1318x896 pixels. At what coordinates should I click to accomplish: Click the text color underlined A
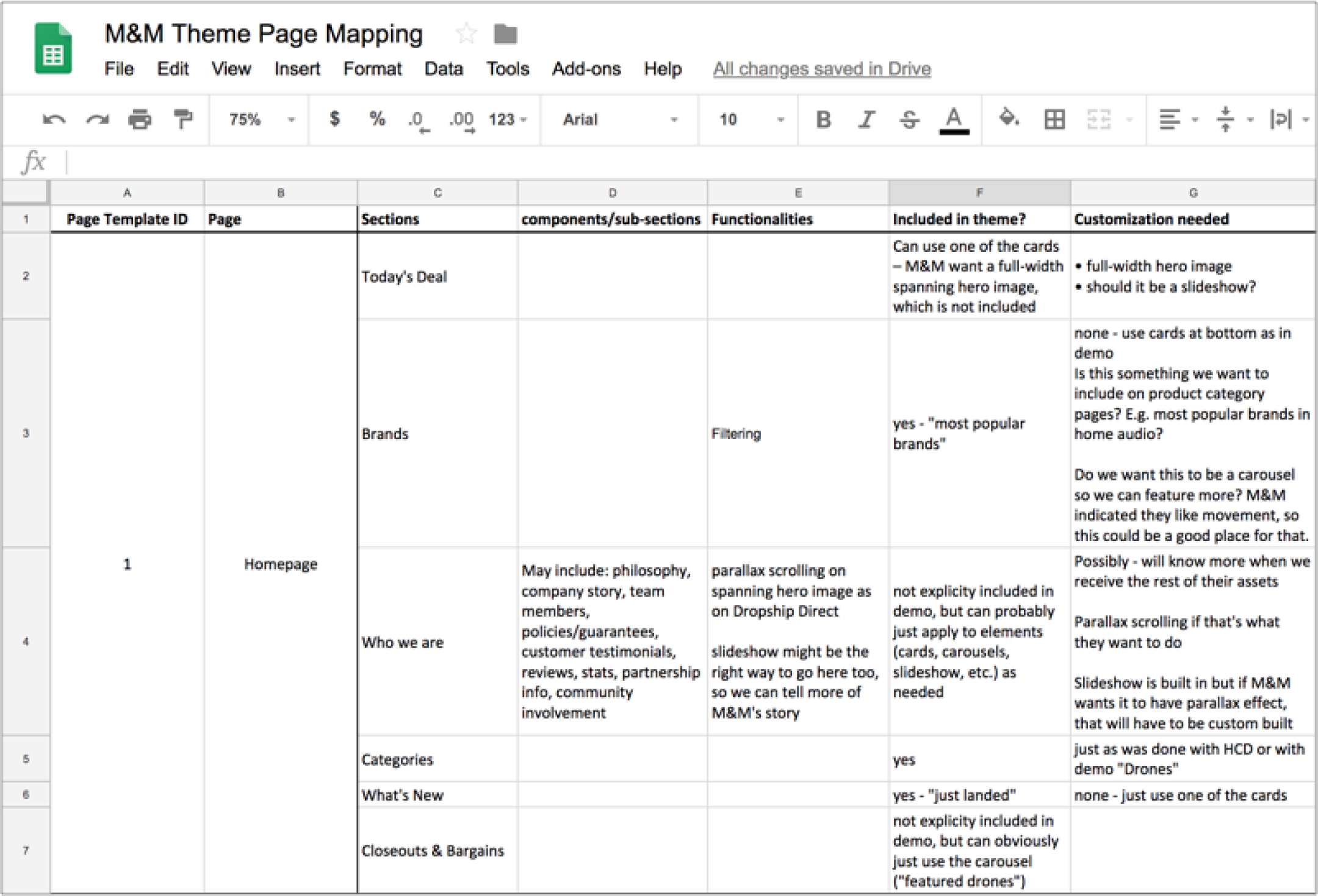(x=954, y=119)
